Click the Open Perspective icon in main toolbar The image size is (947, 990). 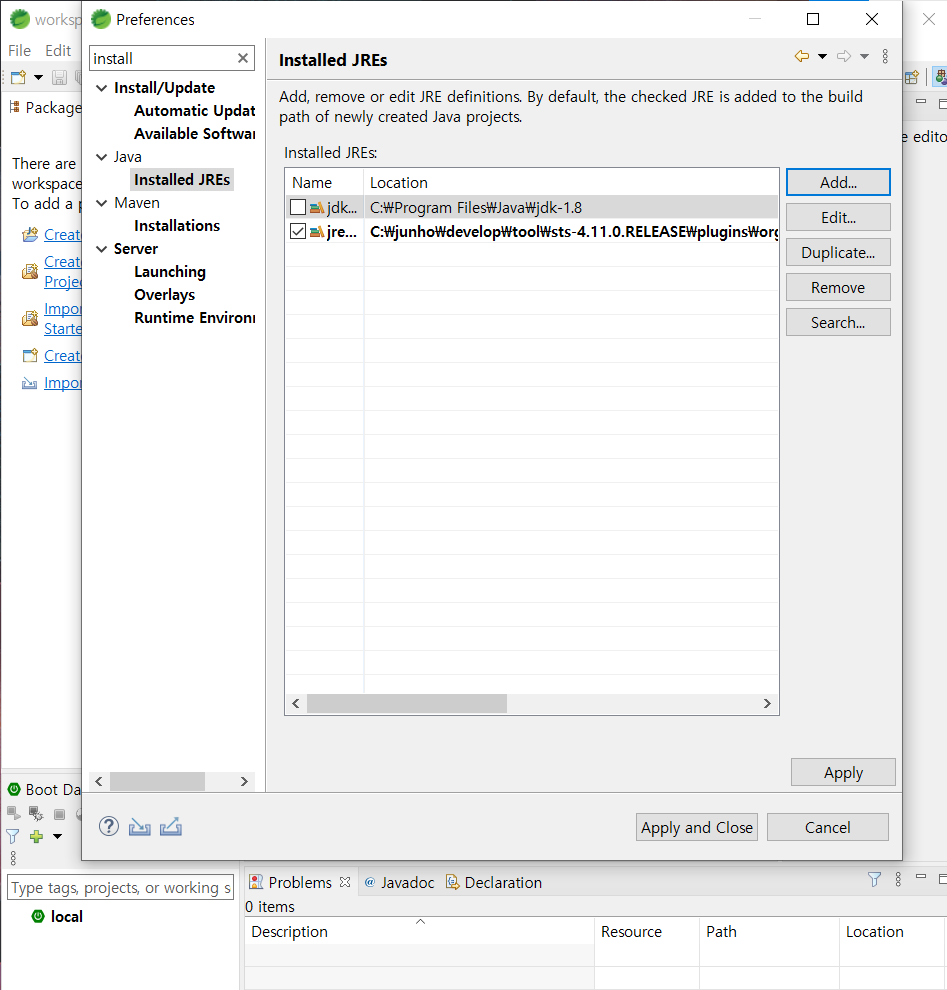click(912, 77)
